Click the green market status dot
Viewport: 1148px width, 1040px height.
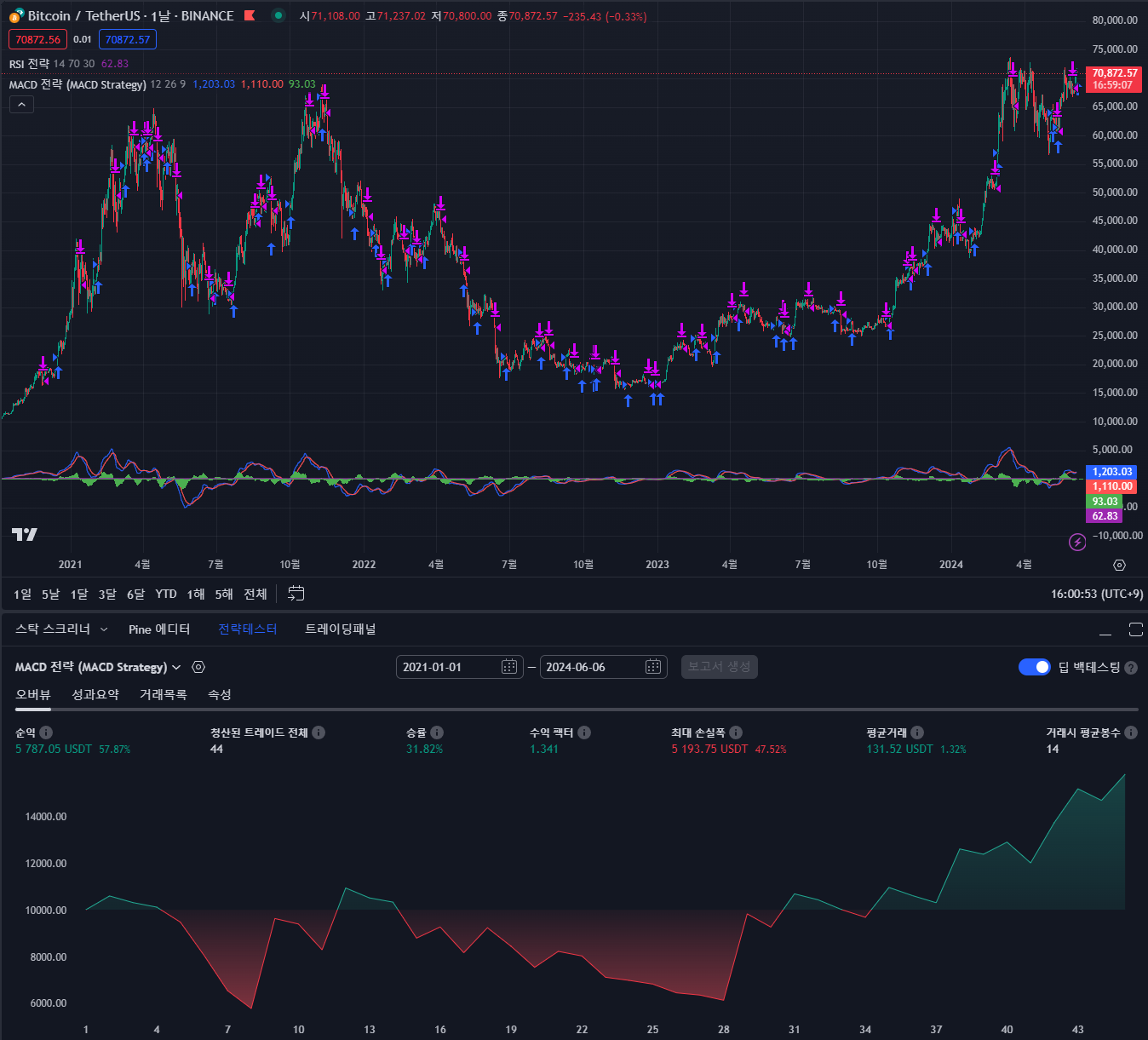coord(278,15)
